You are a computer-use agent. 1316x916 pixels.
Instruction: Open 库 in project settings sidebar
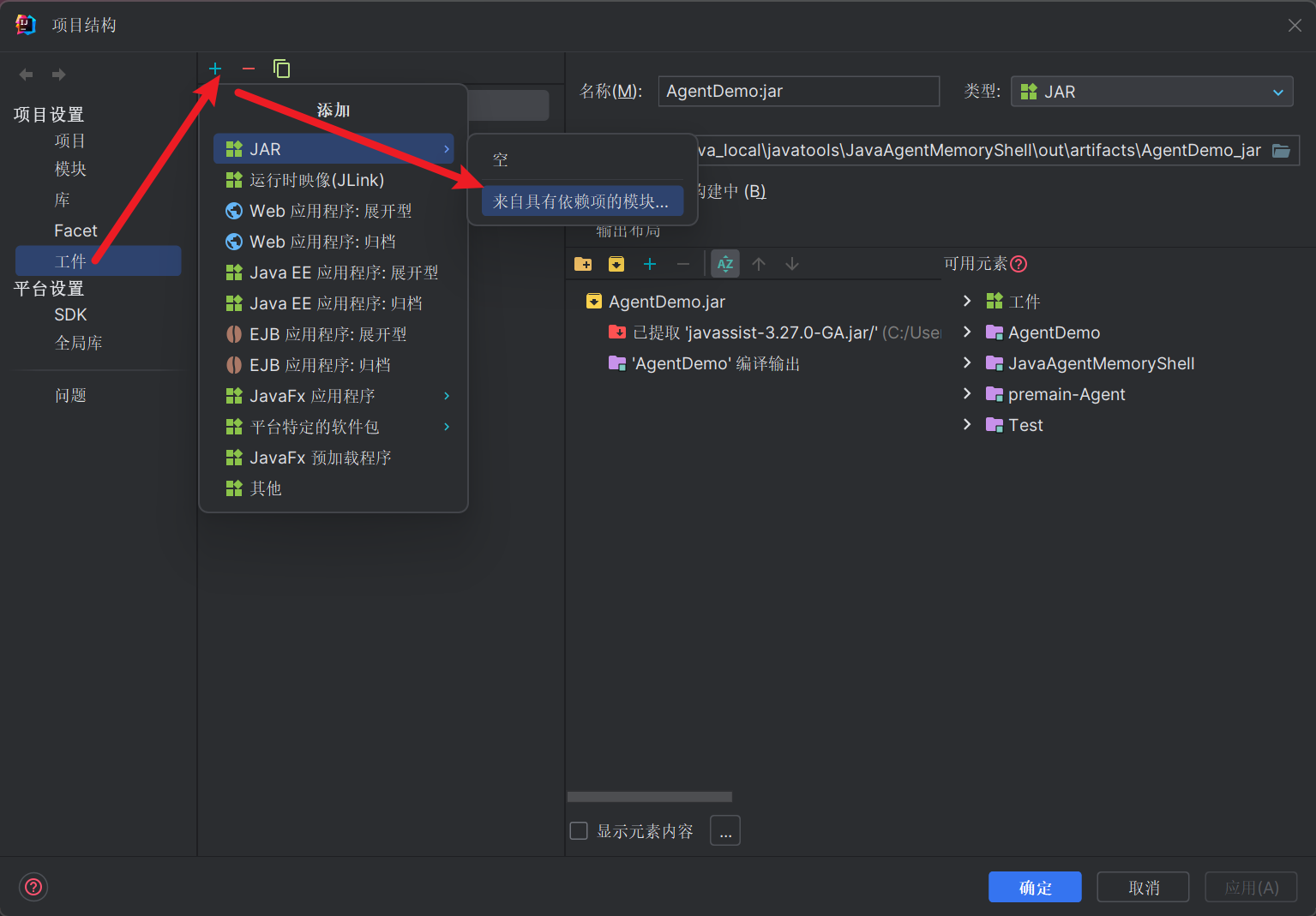coord(62,200)
